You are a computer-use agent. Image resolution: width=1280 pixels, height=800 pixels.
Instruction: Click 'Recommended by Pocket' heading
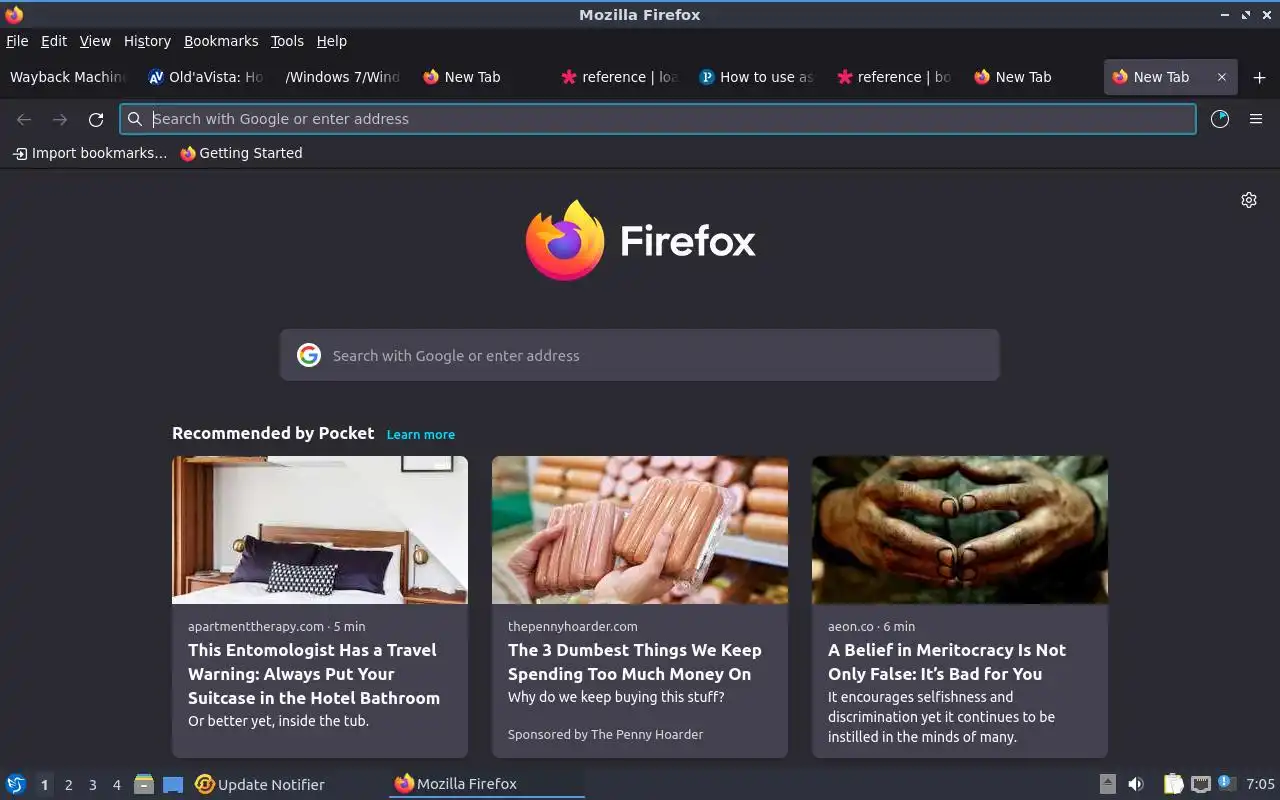[x=273, y=433]
